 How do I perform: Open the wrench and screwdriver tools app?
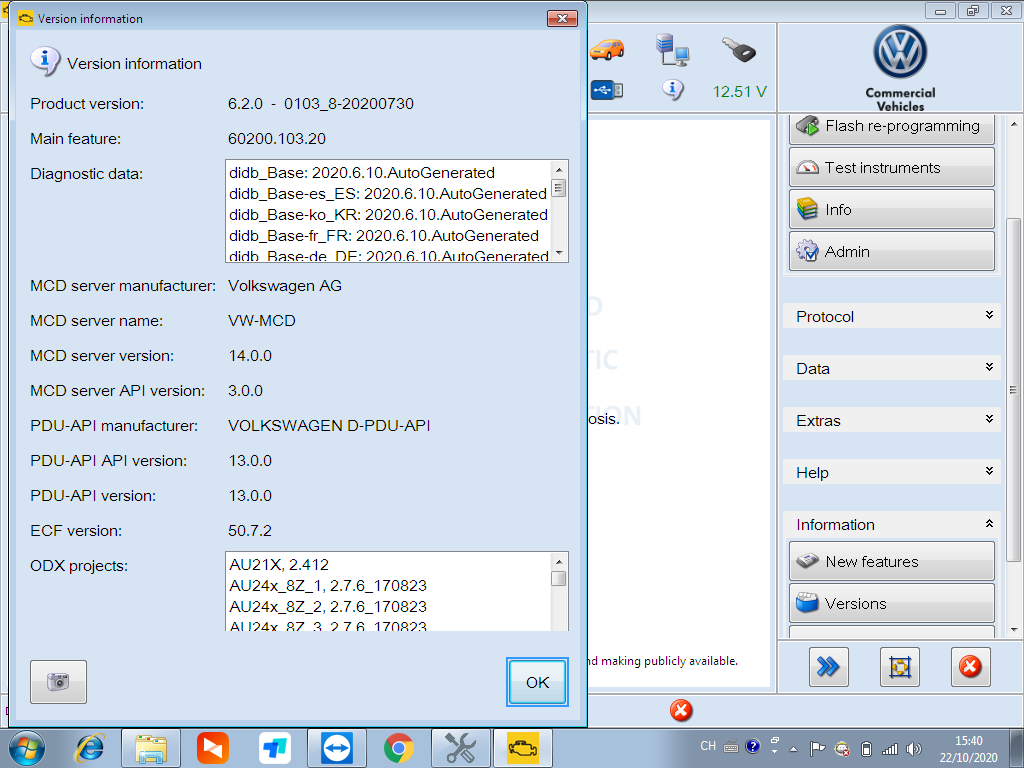point(460,748)
